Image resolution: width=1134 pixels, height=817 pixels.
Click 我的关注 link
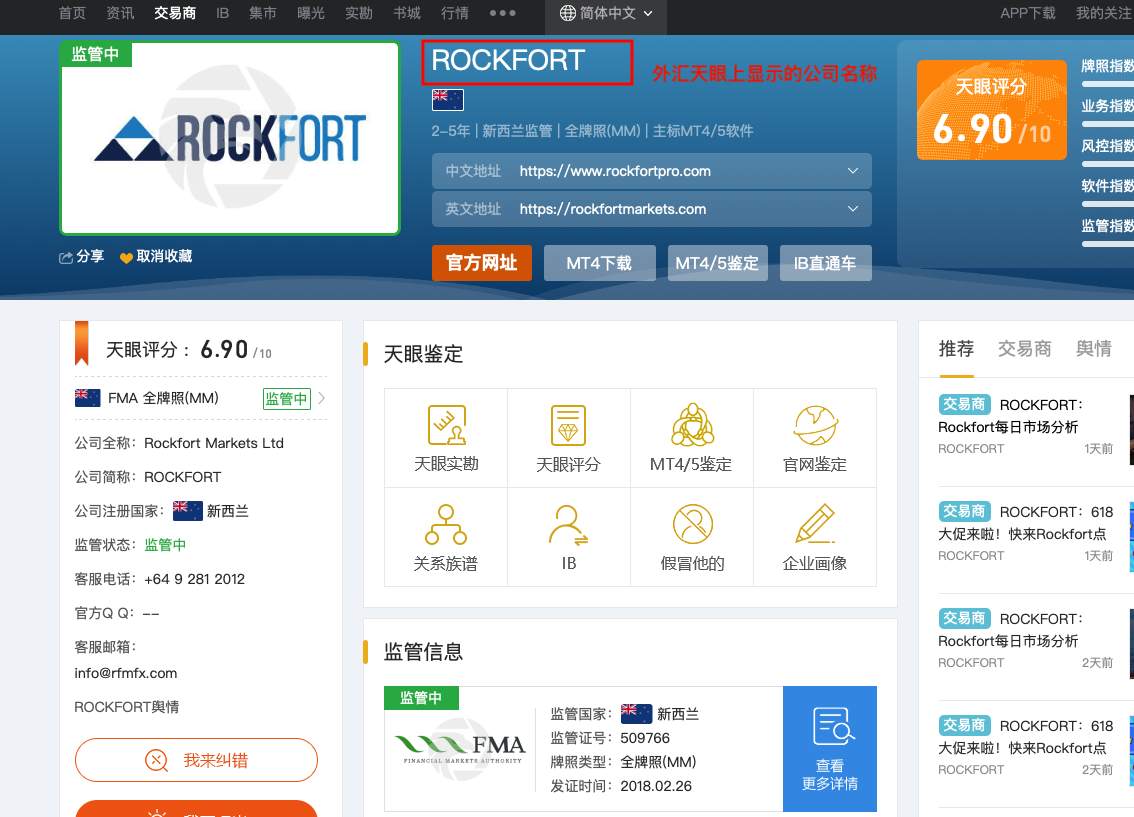pyautogui.click(x=1104, y=13)
